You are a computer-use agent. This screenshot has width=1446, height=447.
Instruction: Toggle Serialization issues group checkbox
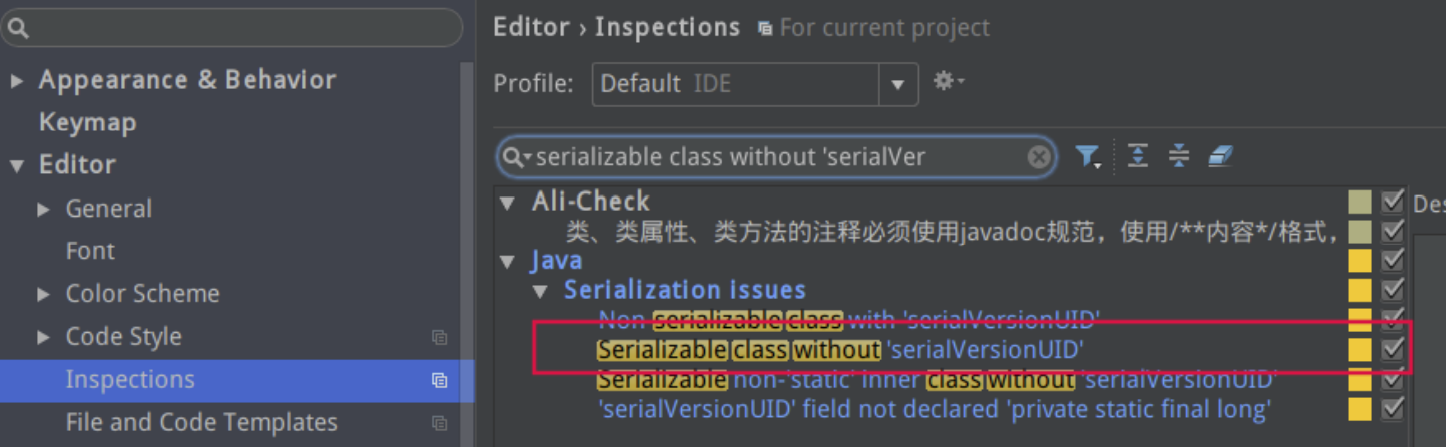[x=1392, y=290]
